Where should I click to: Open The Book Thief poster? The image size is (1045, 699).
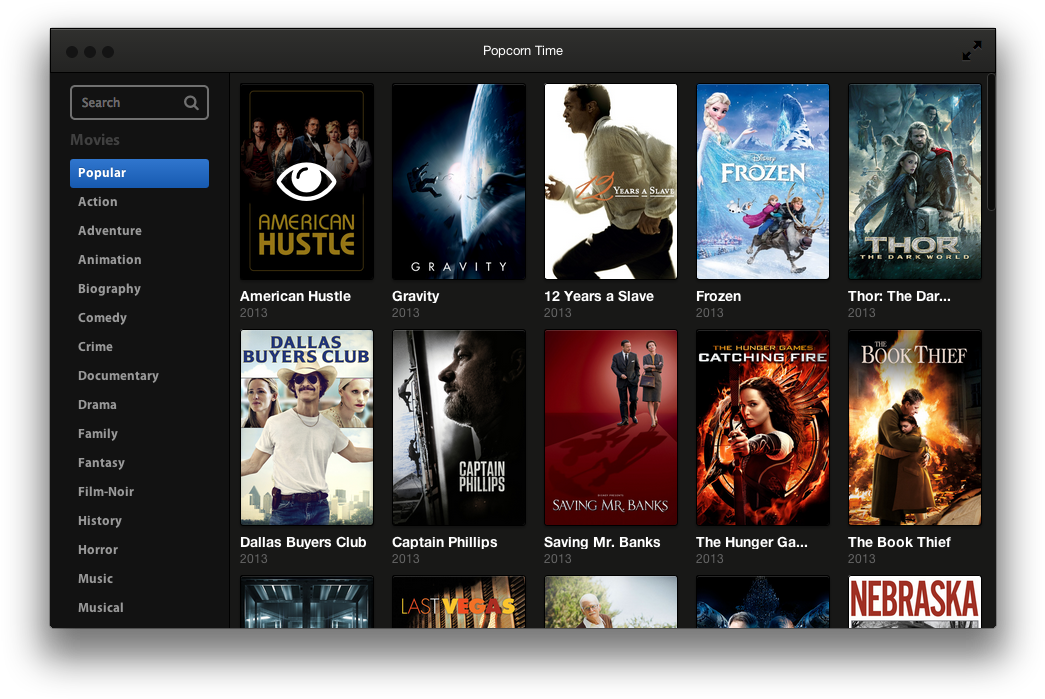[914, 427]
